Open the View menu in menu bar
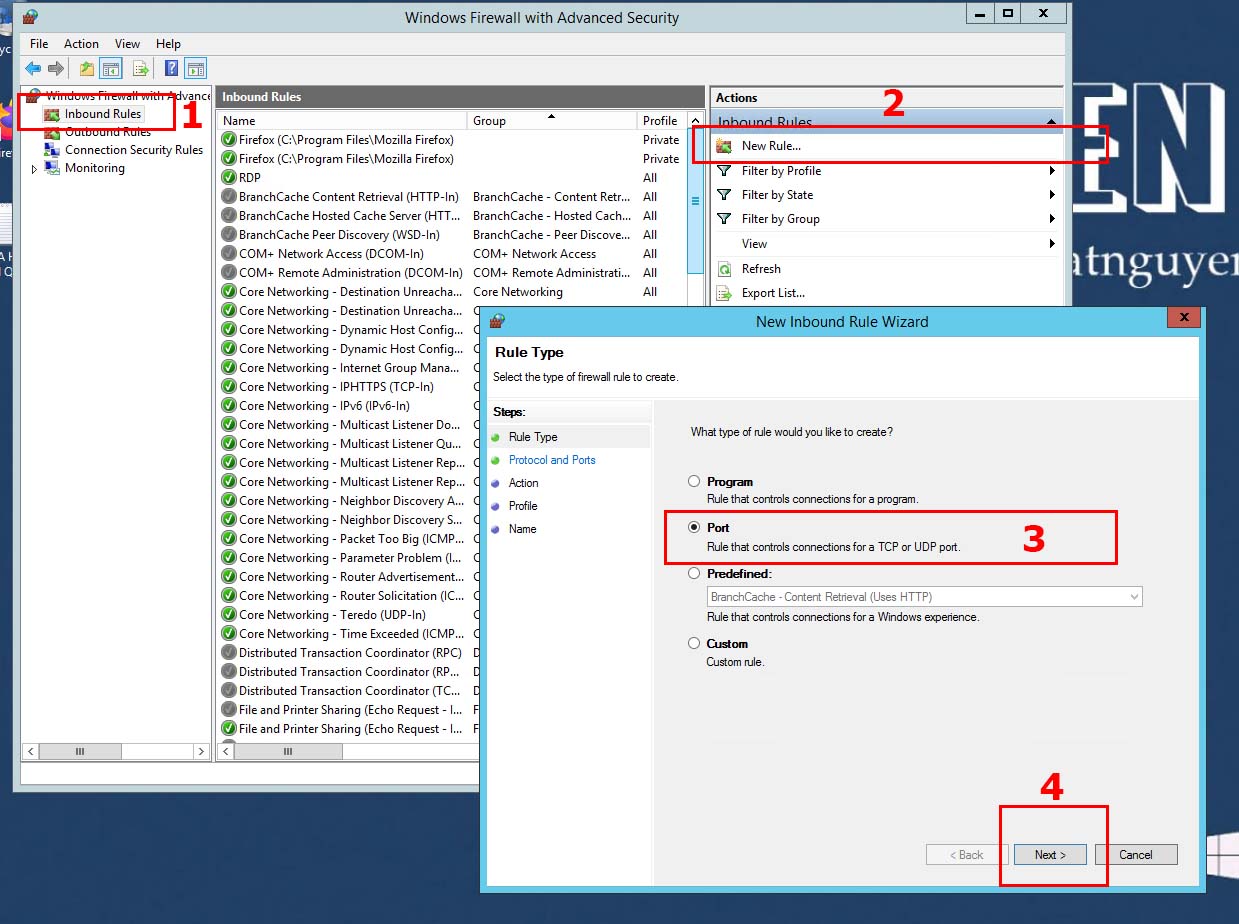Image resolution: width=1239 pixels, height=924 pixels. tap(127, 44)
